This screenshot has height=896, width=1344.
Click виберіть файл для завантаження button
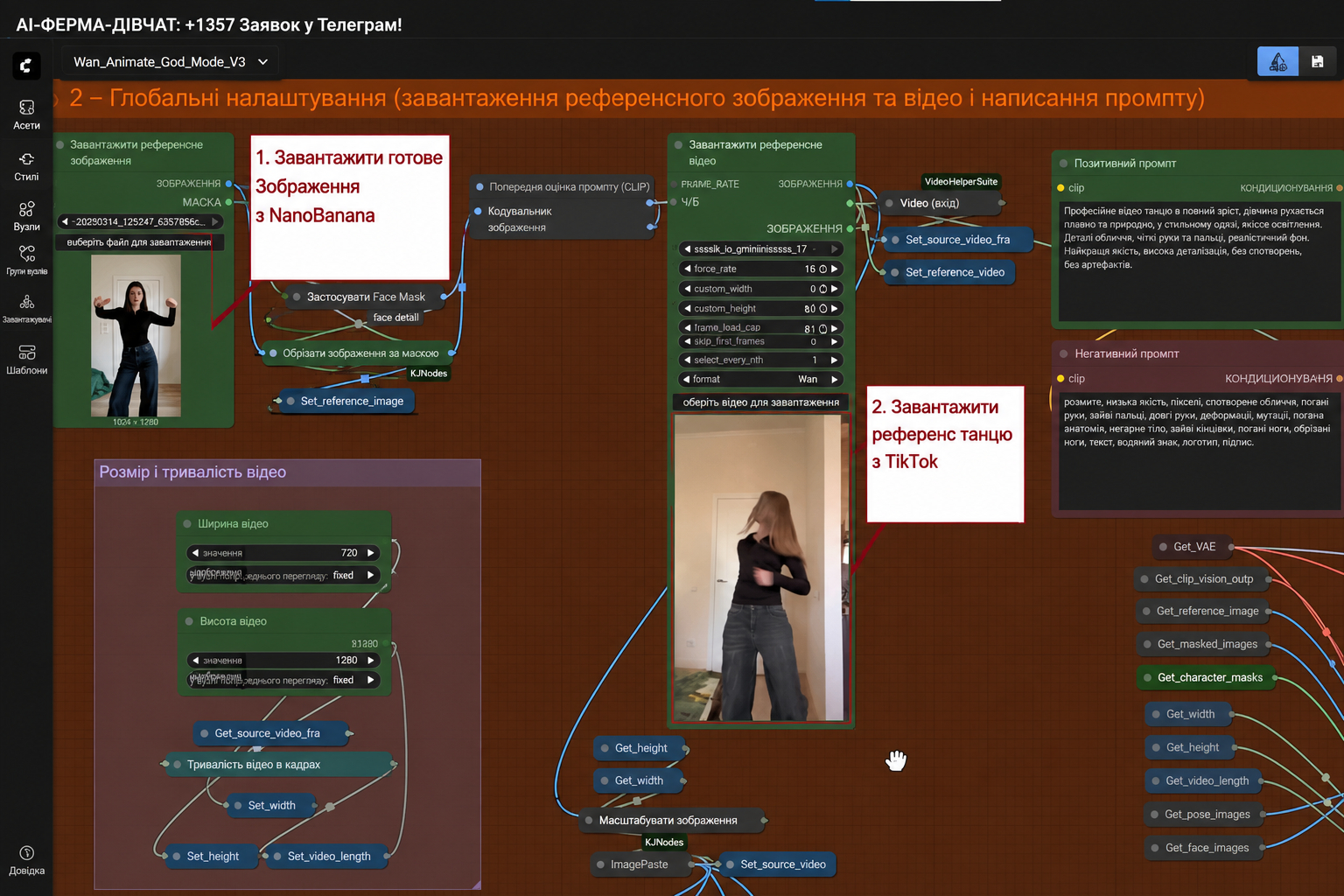coord(140,242)
